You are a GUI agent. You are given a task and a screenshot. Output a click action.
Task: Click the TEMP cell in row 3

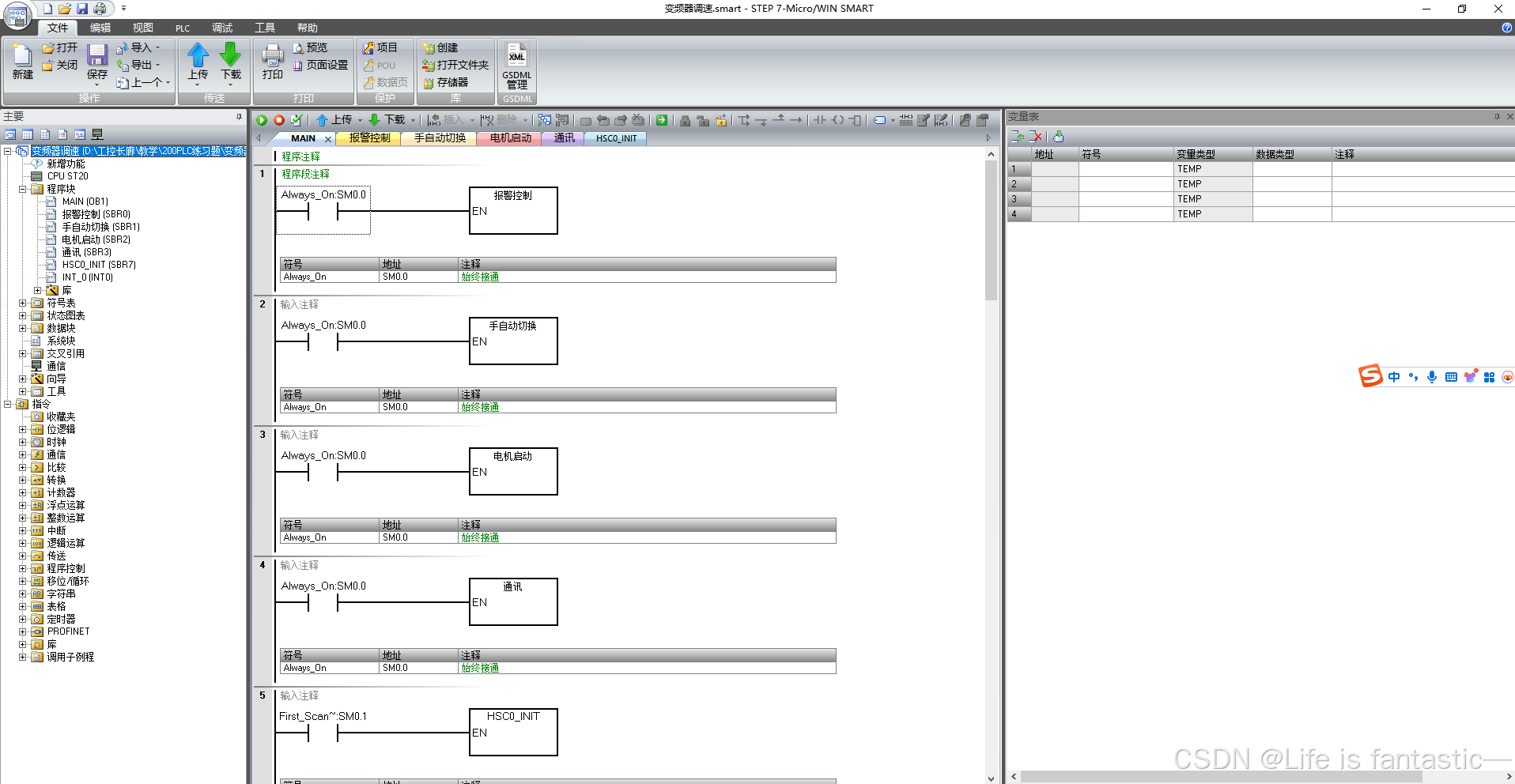coord(1213,199)
